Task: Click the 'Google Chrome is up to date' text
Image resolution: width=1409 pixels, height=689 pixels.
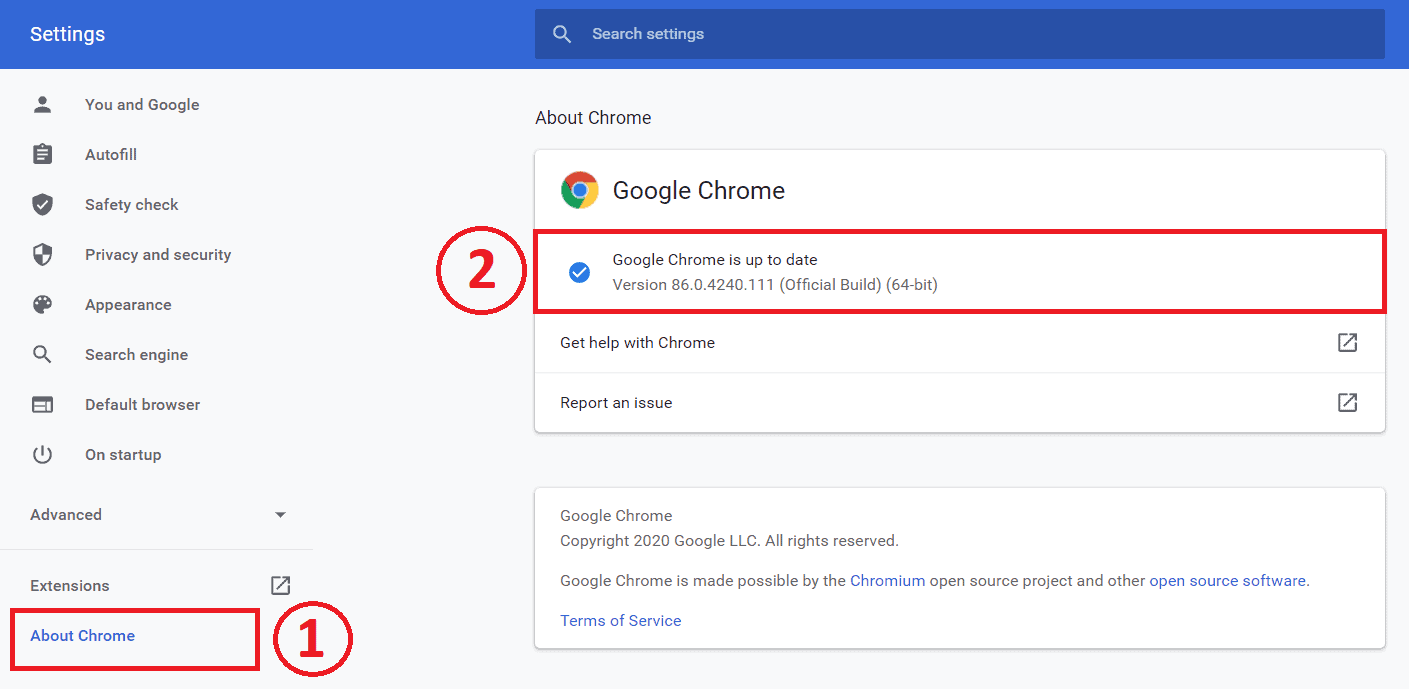Action: 714,259
